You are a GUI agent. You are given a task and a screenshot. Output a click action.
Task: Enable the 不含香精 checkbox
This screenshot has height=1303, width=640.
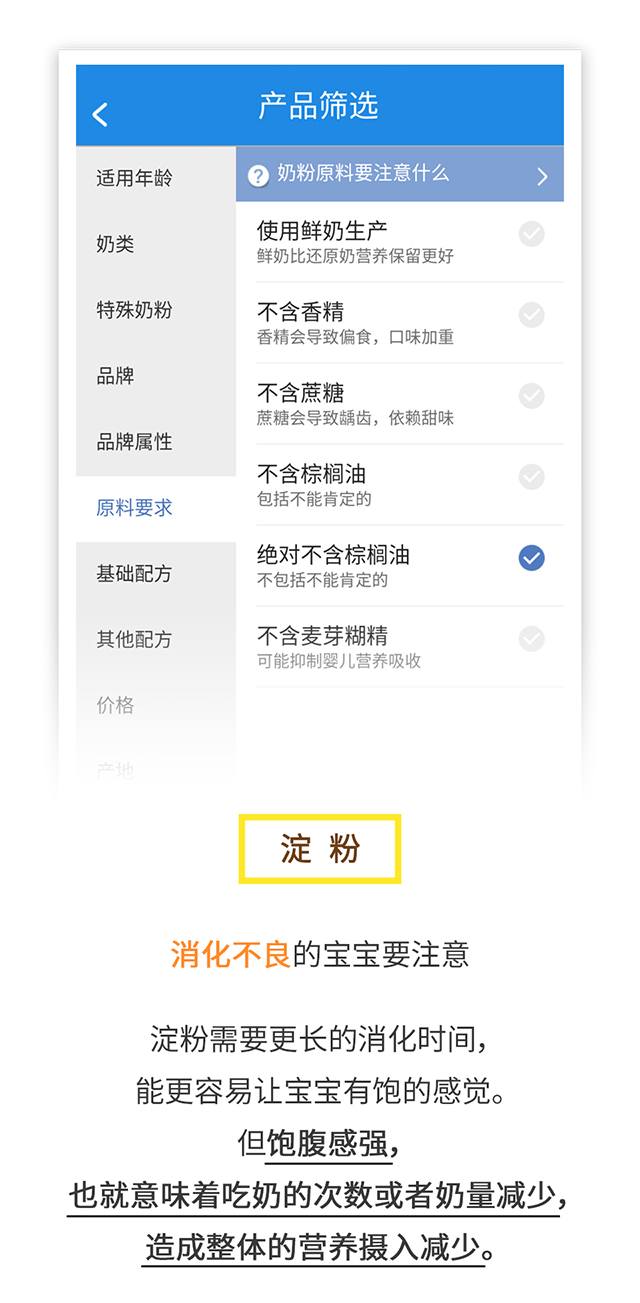[531, 315]
